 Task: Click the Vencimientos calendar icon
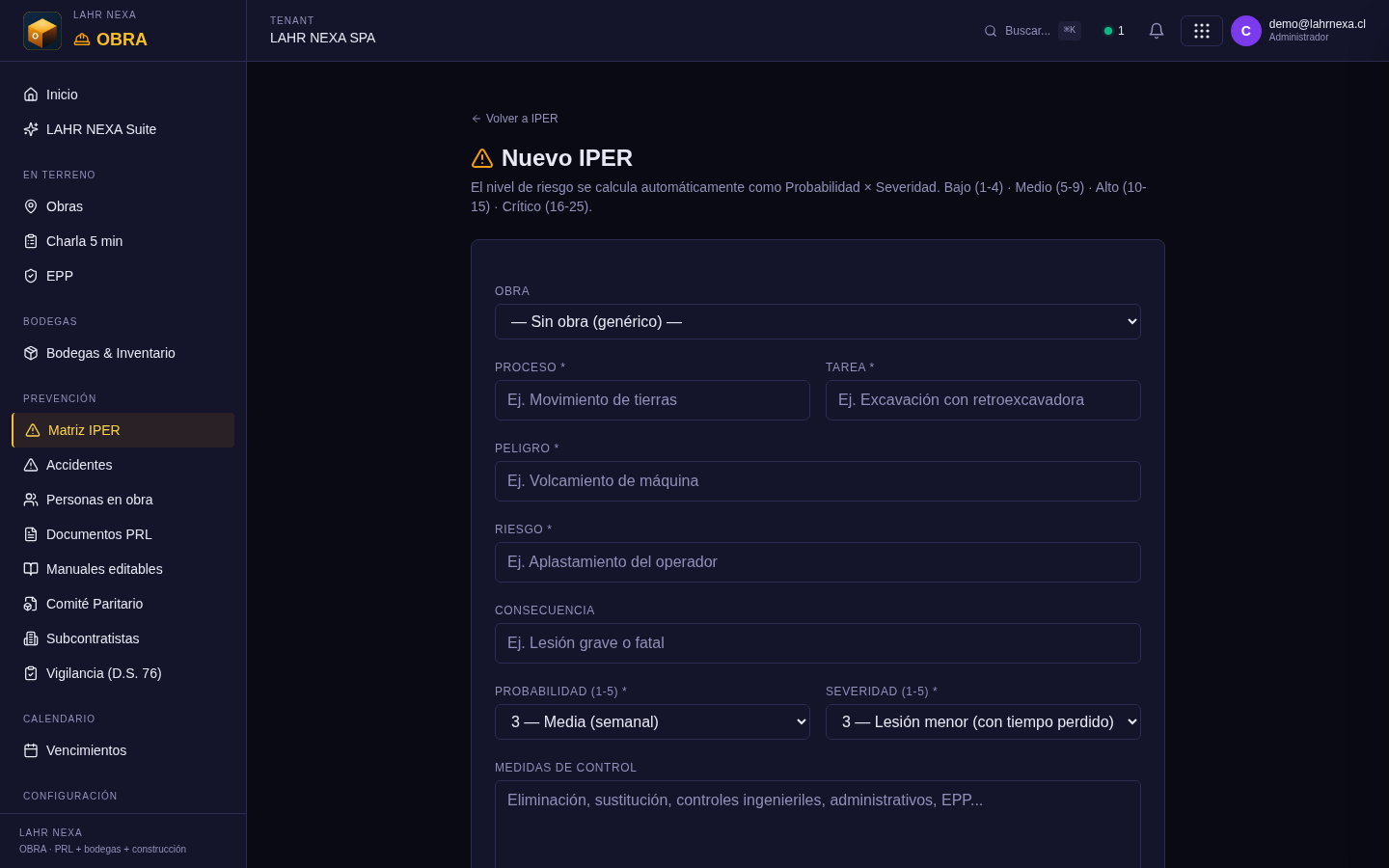point(31,750)
